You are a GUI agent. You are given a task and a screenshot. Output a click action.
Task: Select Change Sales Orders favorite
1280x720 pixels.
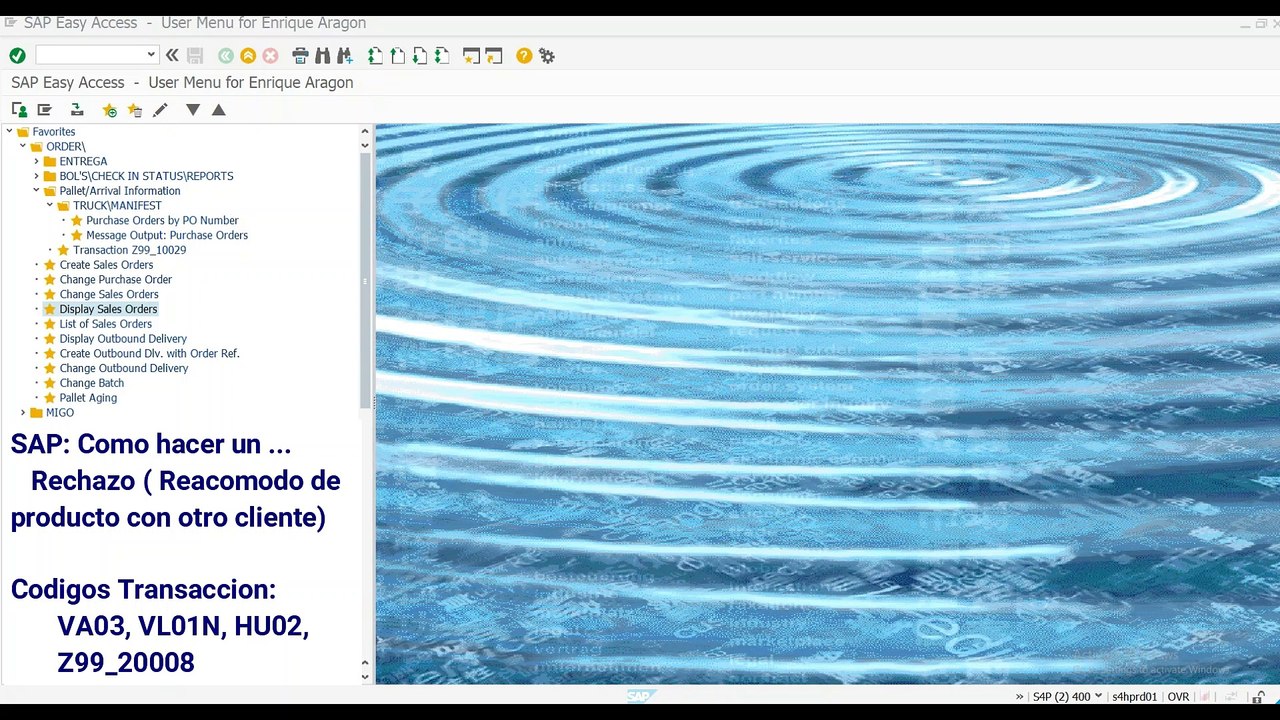click(109, 294)
